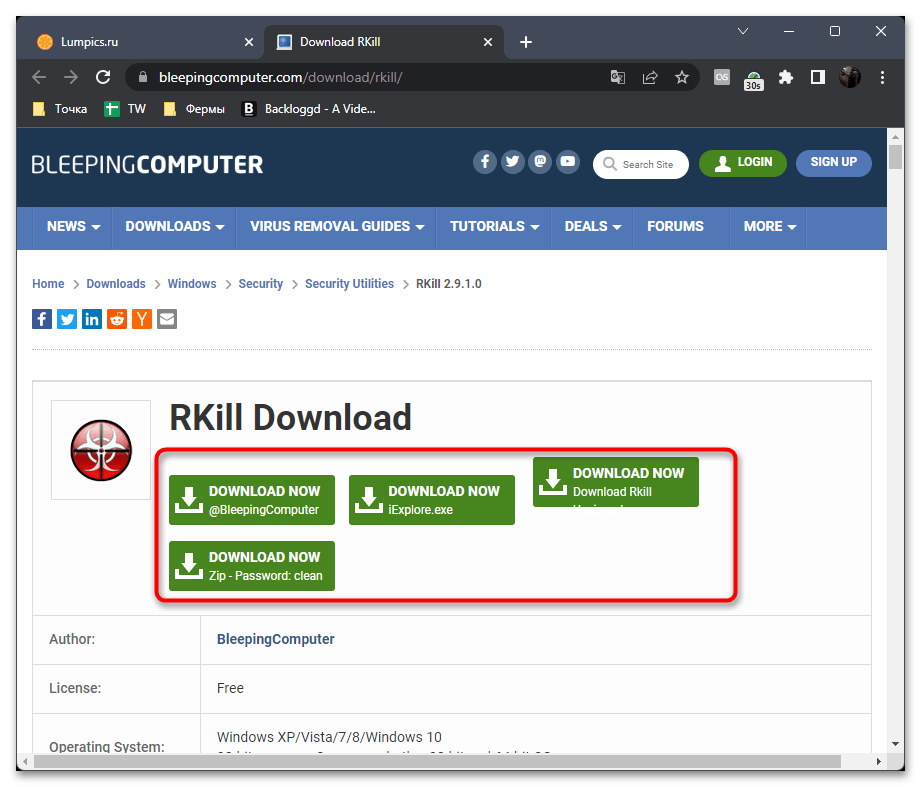Screen dimensions: 921x787
Task: Share article on LinkedIn
Action: (92, 319)
